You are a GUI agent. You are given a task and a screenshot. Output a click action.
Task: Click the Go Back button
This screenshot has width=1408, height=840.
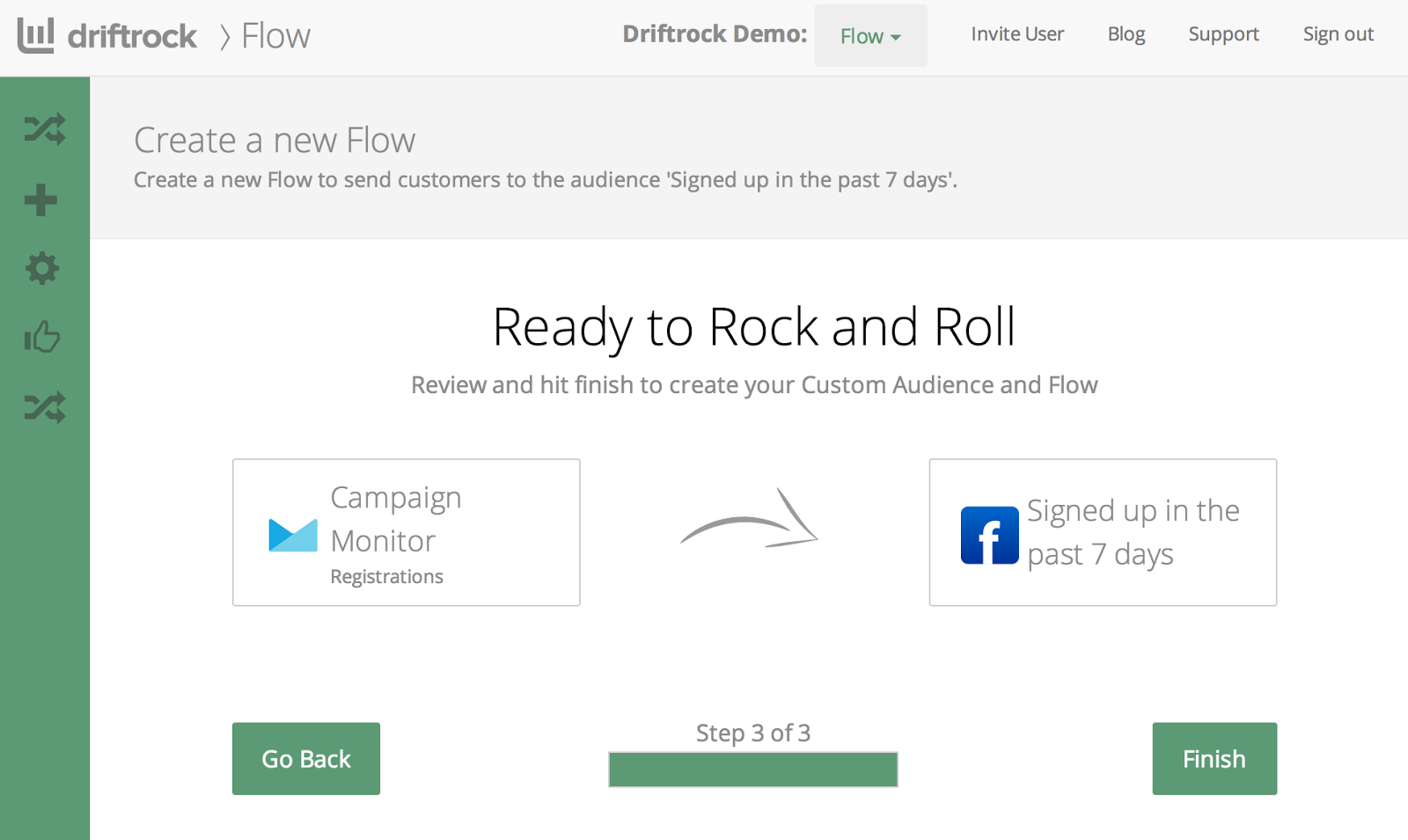(306, 759)
